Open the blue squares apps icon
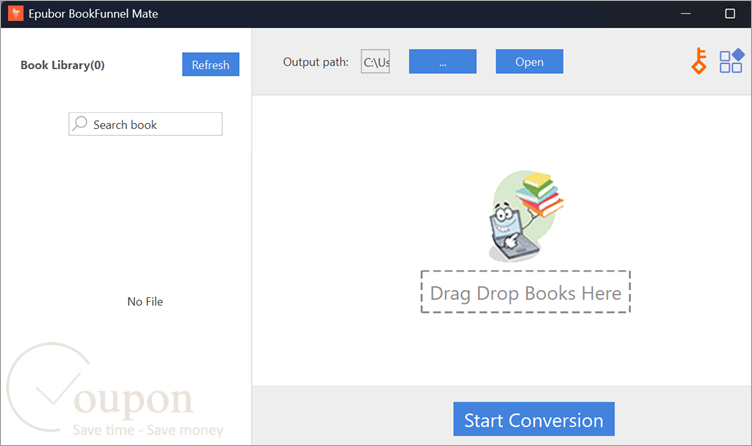The width and height of the screenshot is (752, 446). pyautogui.click(x=731, y=61)
